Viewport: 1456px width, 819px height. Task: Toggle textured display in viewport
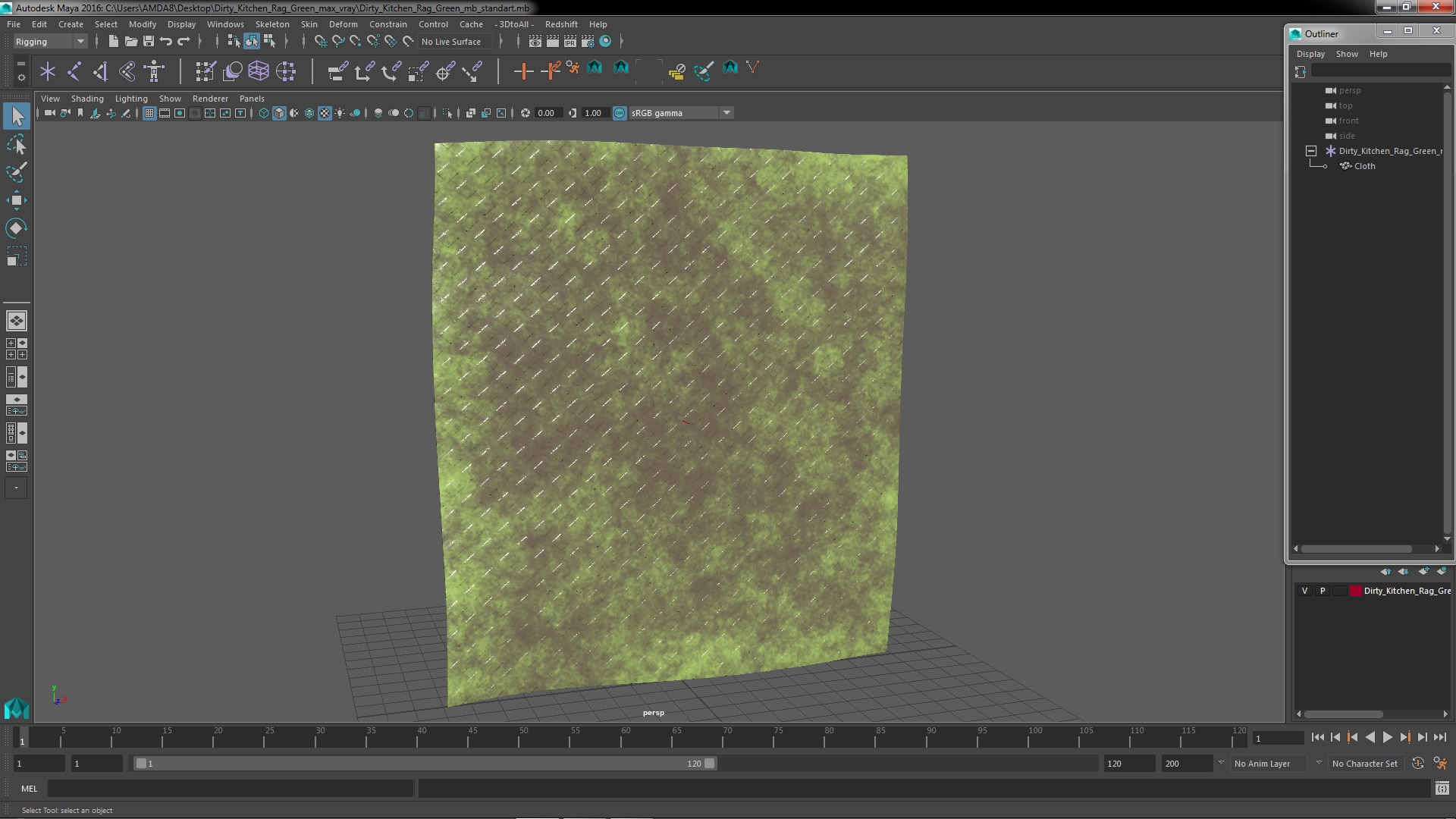pos(325,113)
